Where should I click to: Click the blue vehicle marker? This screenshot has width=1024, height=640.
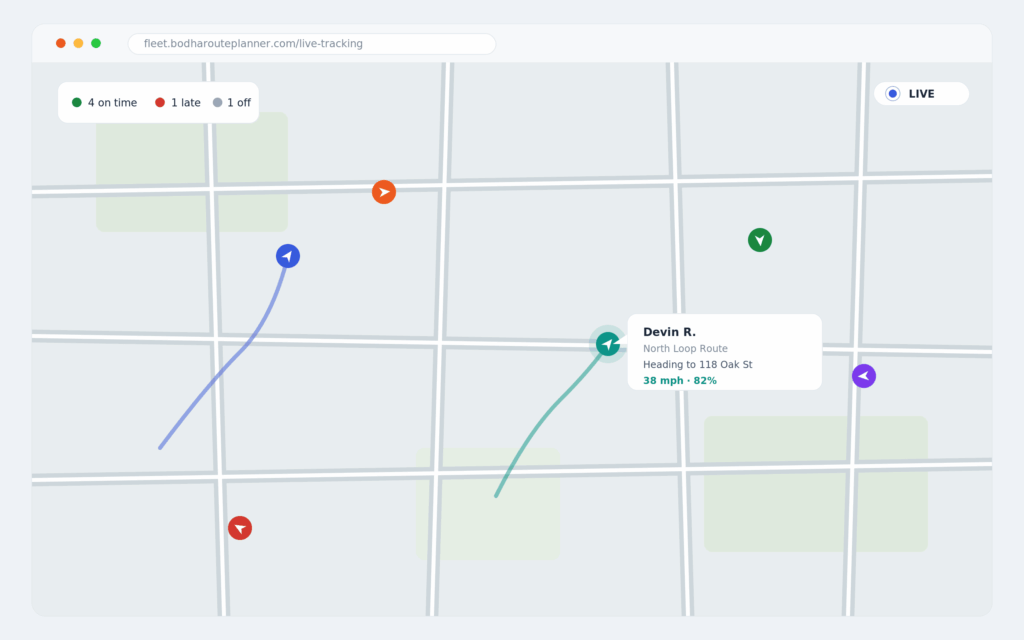tap(288, 256)
